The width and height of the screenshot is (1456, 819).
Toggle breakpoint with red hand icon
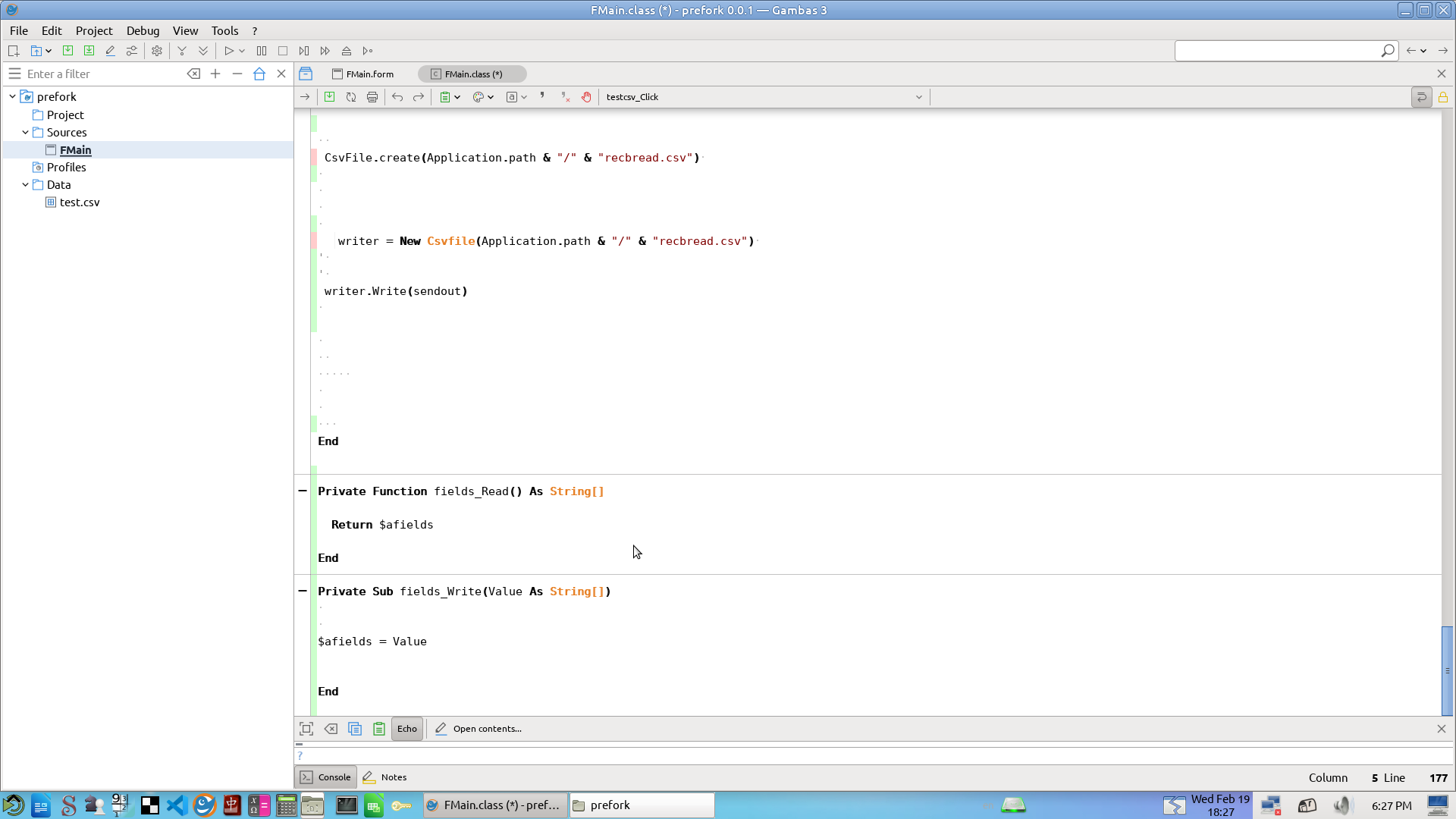pyautogui.click(x=586, y=97)
